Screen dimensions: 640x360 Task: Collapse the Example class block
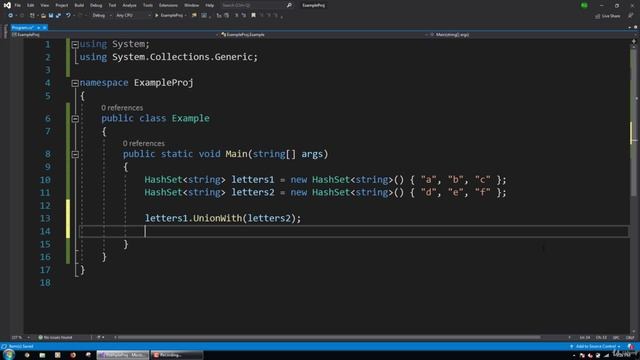click(x=75, y=119)
